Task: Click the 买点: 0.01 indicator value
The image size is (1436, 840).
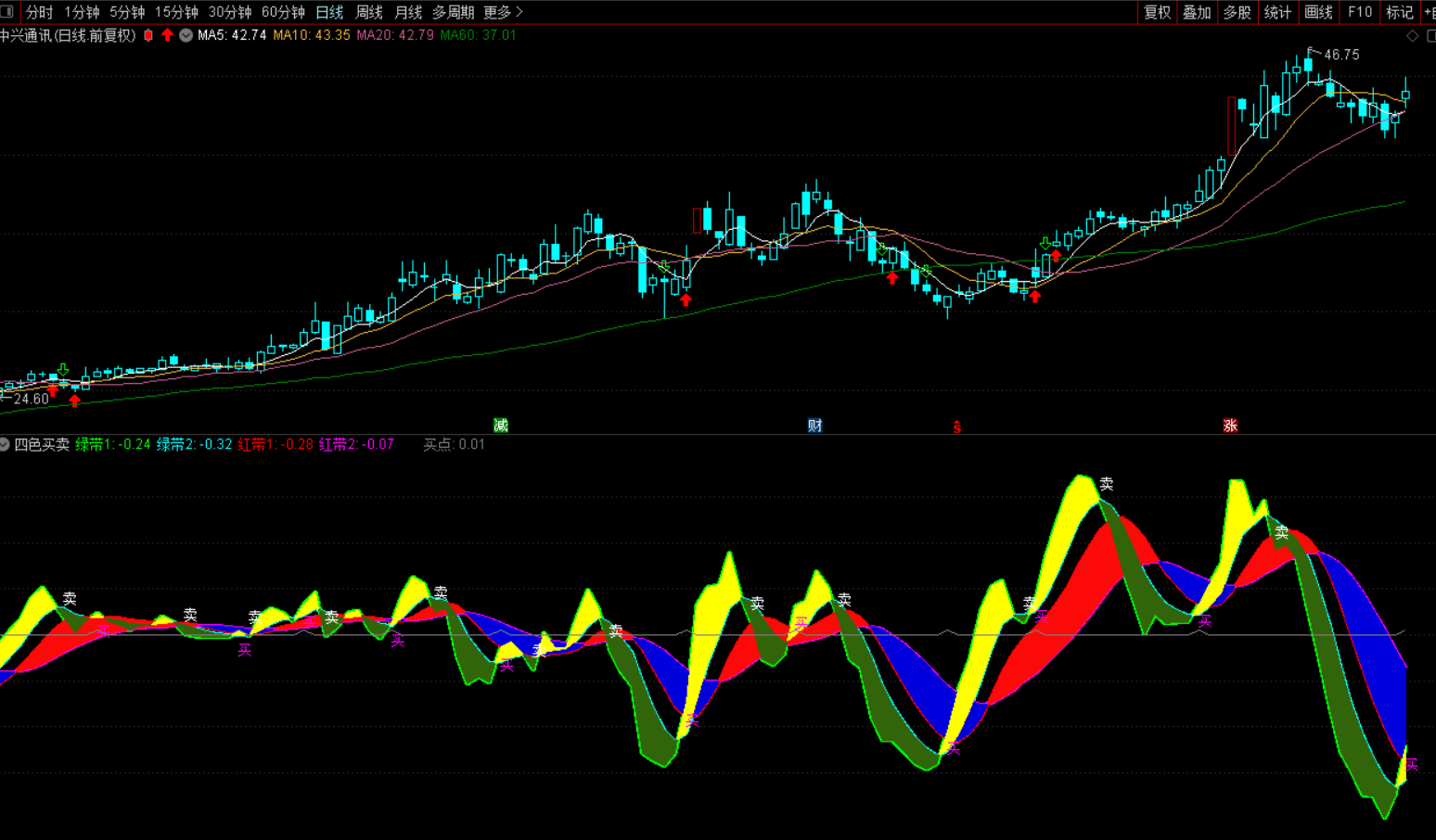Action: (454, 445)
